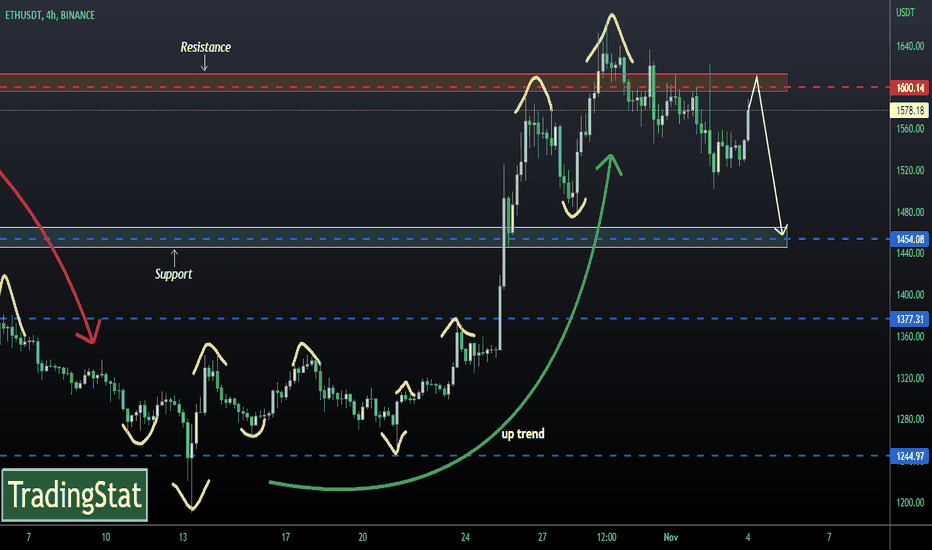Select the blue 1454.08 price label
Screen dimensions: 932x550
[x=910, y=239]
